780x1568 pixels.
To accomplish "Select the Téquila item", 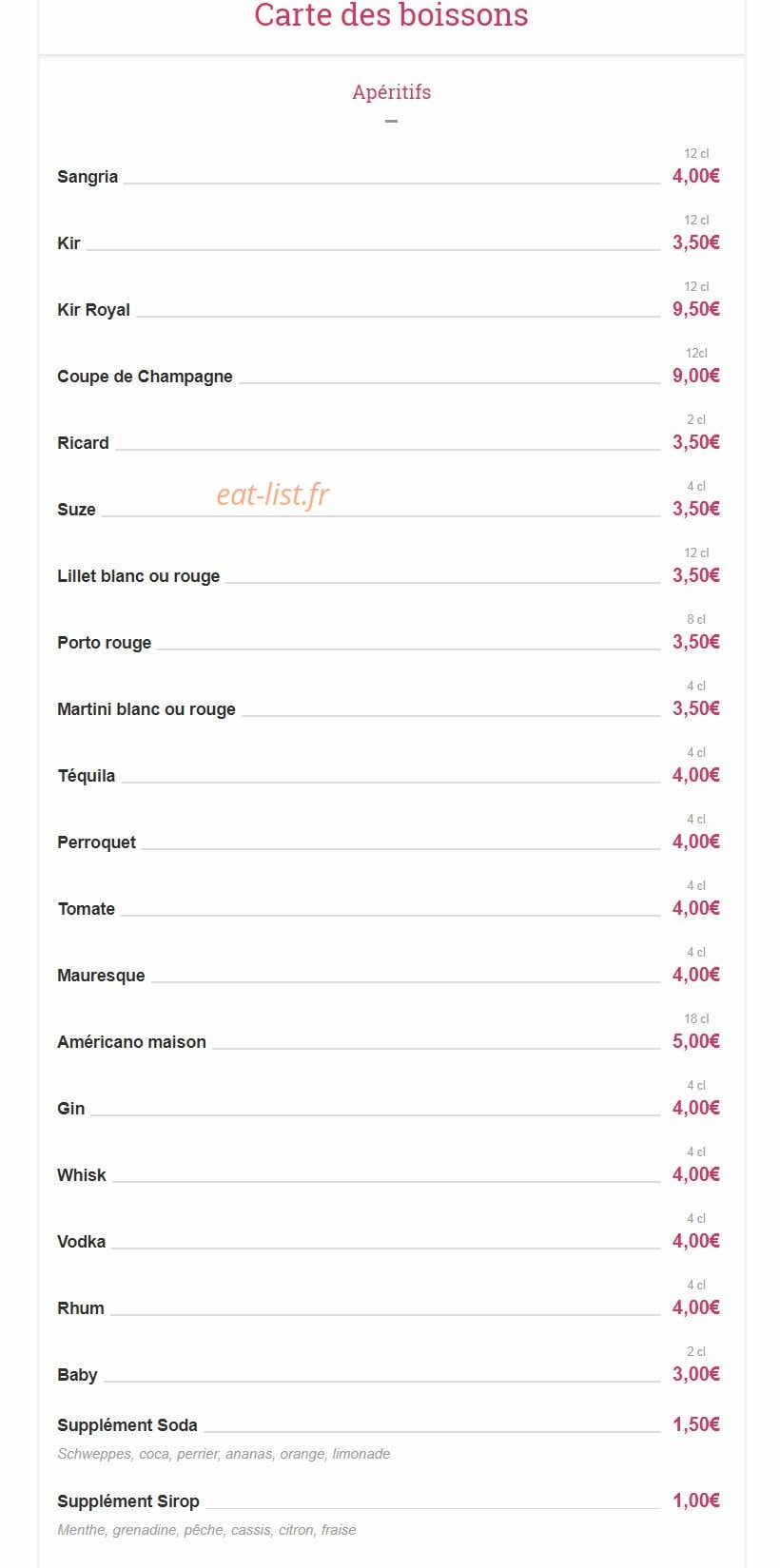I will pyautogui.click(x=86, y=776).
